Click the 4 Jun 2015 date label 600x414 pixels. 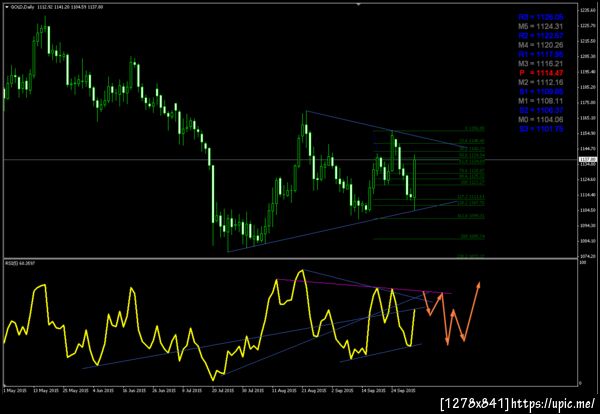pos(104,391)
